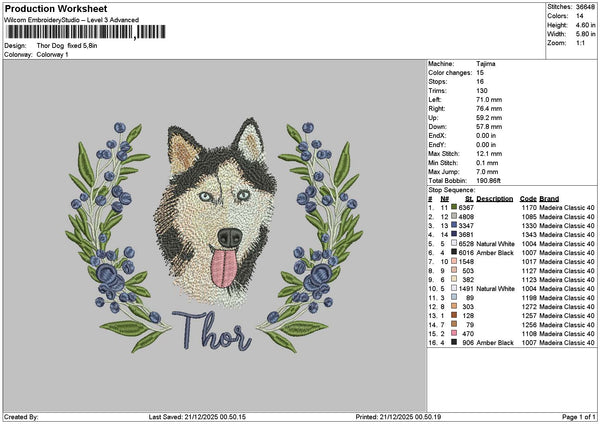Click the 'Printed: 21/12/2025 00.50.19' footer text
600x424 pixels.
click(398, 417)
